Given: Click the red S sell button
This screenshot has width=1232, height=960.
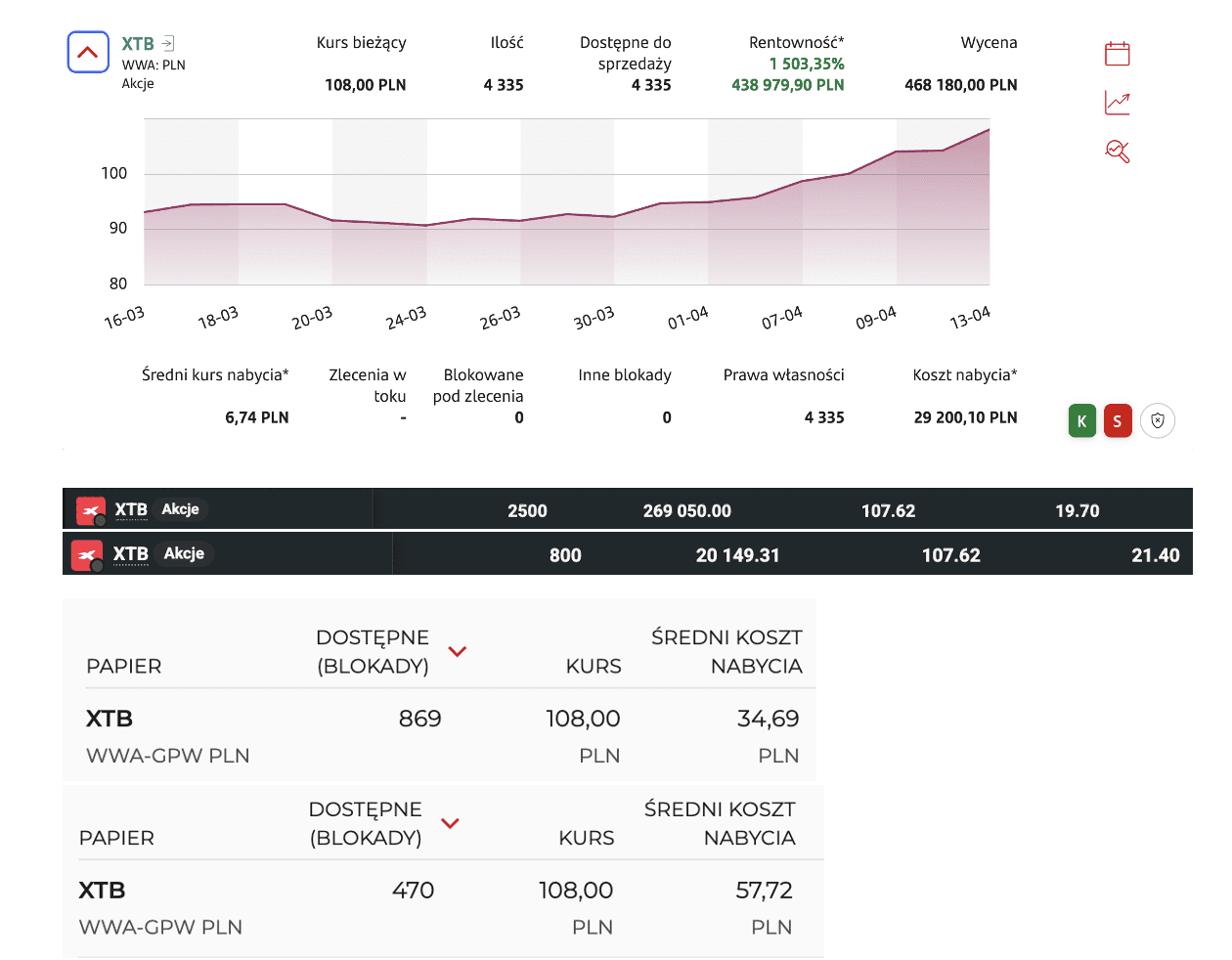Looking at the screenshot, I should [1118, 421].
